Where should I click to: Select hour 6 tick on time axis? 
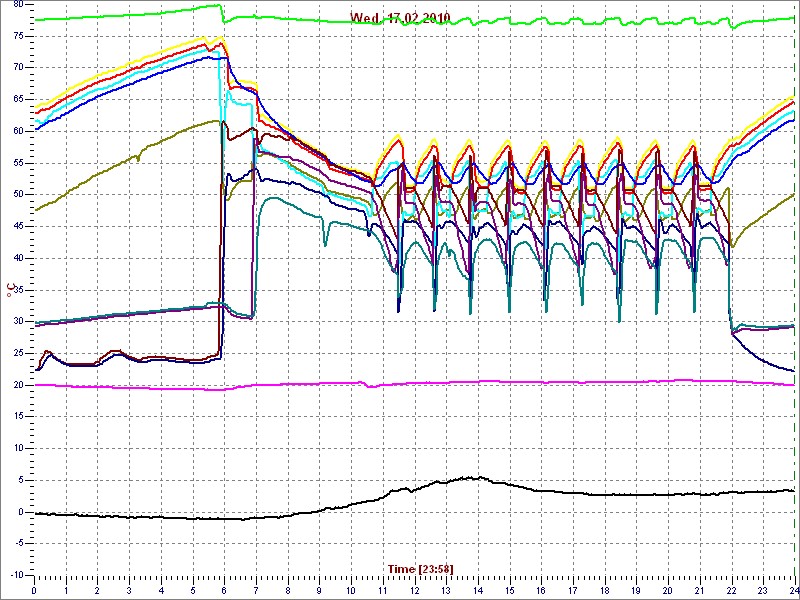[x=224, y=591]
